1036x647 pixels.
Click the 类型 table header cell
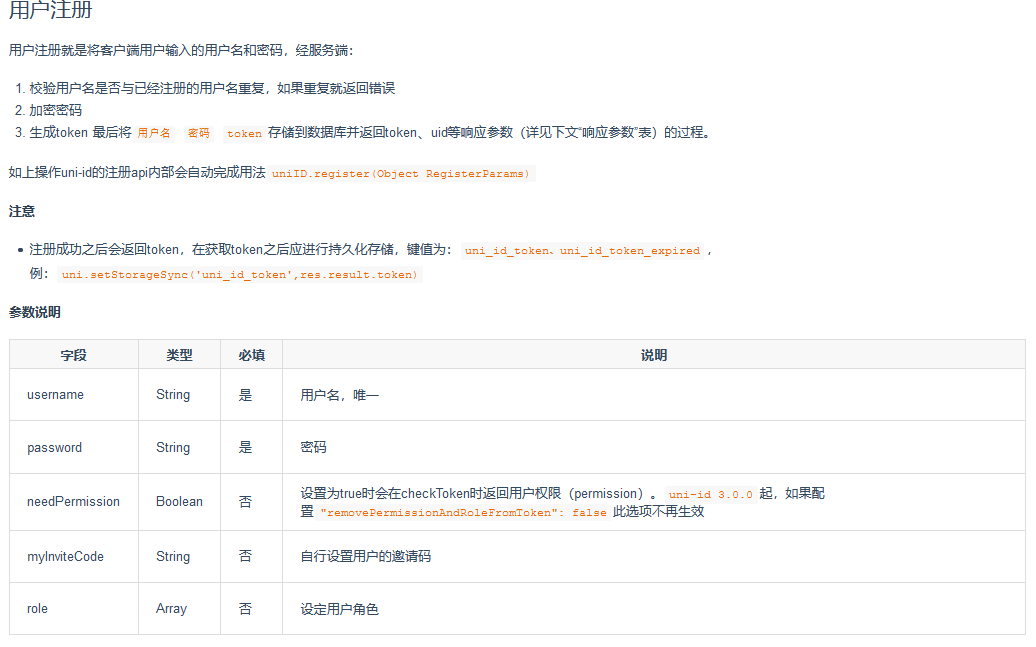178,353
